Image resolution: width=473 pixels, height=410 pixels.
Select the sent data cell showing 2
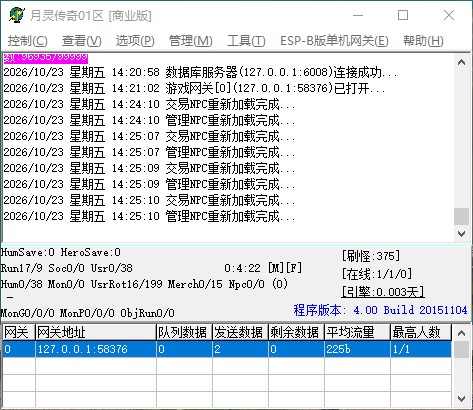[x=240, y=349]
